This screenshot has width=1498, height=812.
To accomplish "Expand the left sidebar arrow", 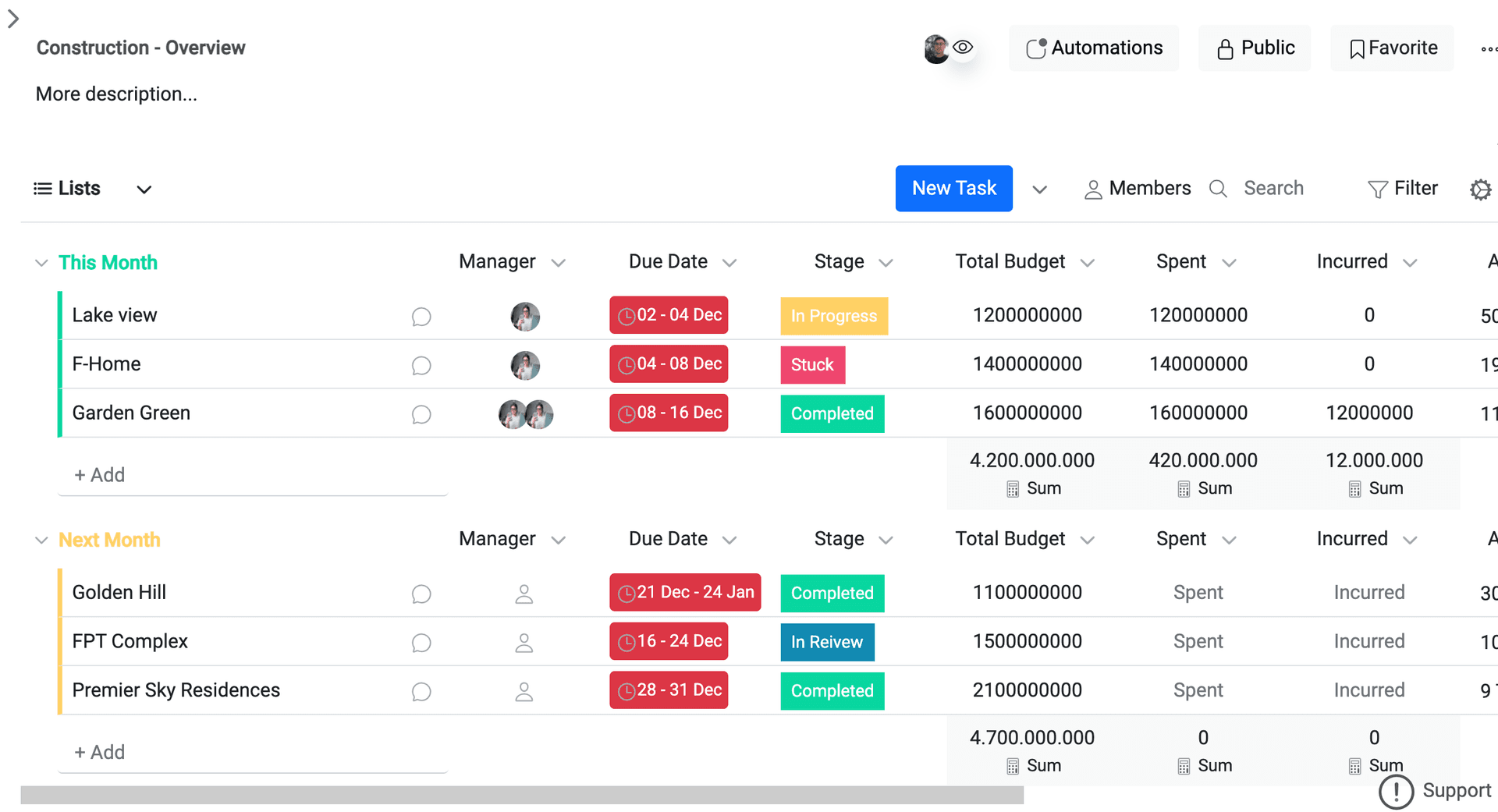I will 13,20.
